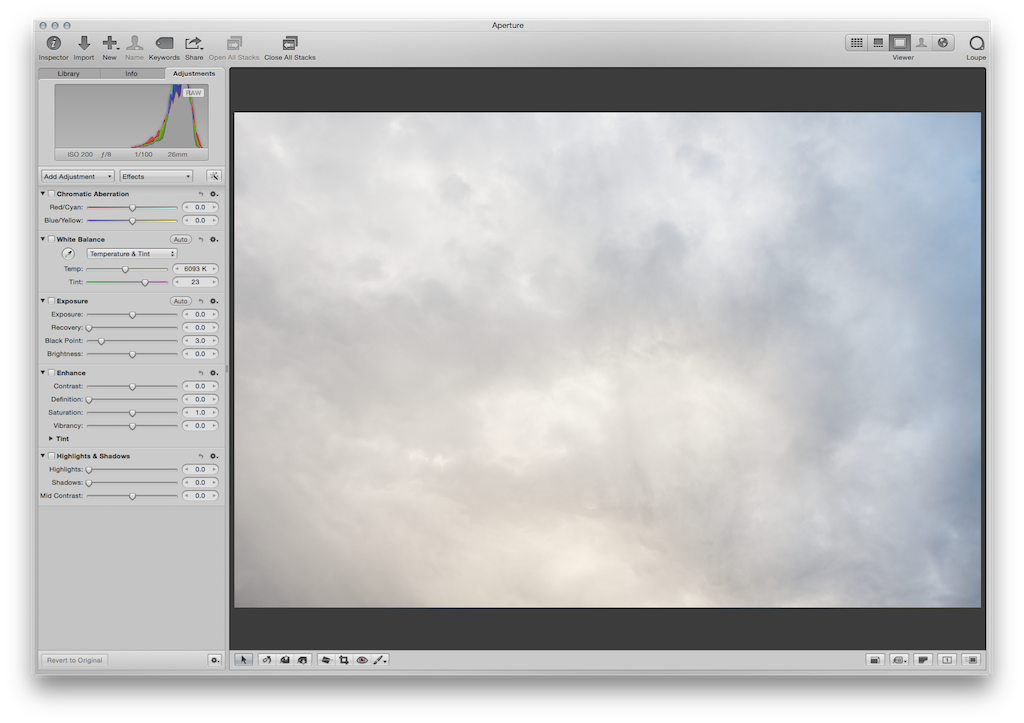The width and height of the screenshot is (1024, 723).
Task: Switch to the Split View layout
Action: coord(878,42)
